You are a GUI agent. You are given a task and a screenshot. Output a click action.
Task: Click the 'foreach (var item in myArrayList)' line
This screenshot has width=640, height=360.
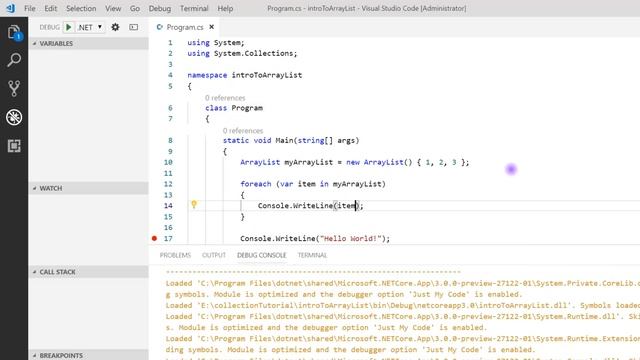(x=313, y=184)
